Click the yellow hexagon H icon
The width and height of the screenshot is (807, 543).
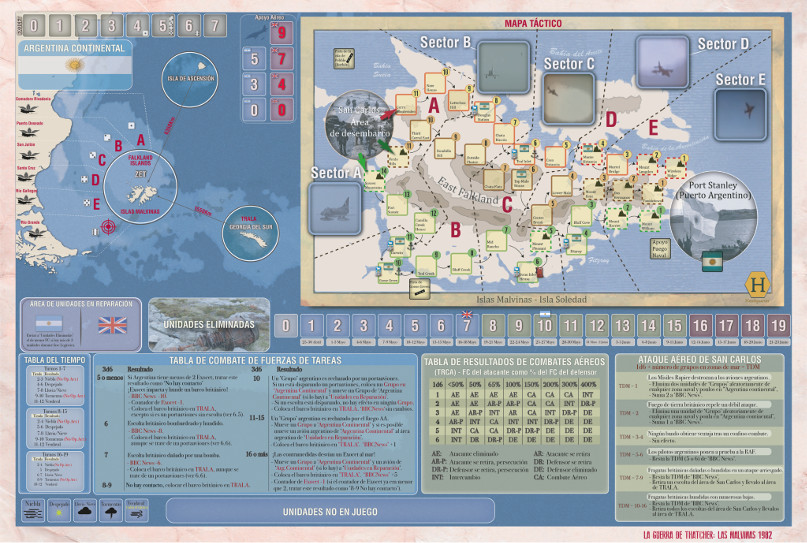coord(761,283)
